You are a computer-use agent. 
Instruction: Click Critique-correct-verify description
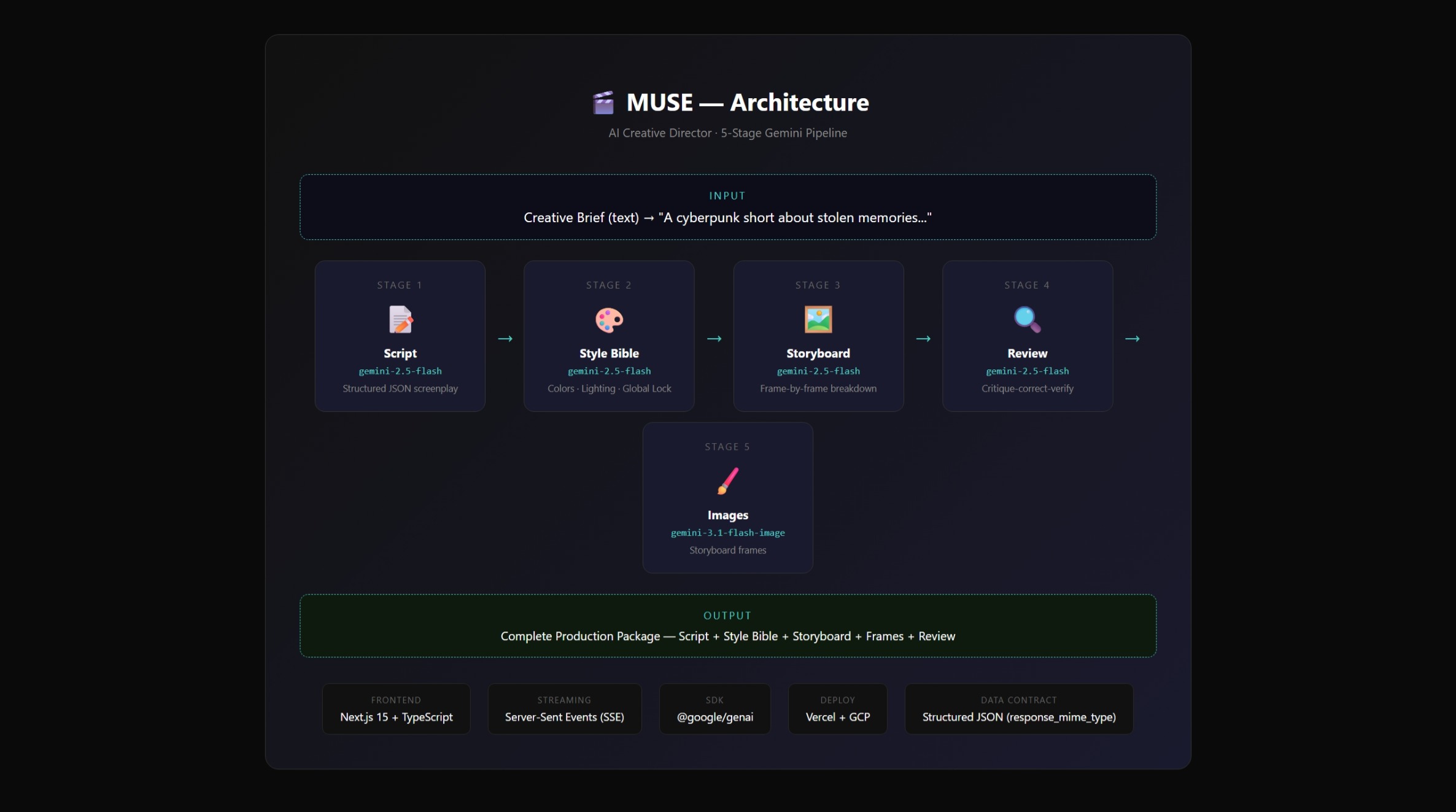coord(1028,389)
